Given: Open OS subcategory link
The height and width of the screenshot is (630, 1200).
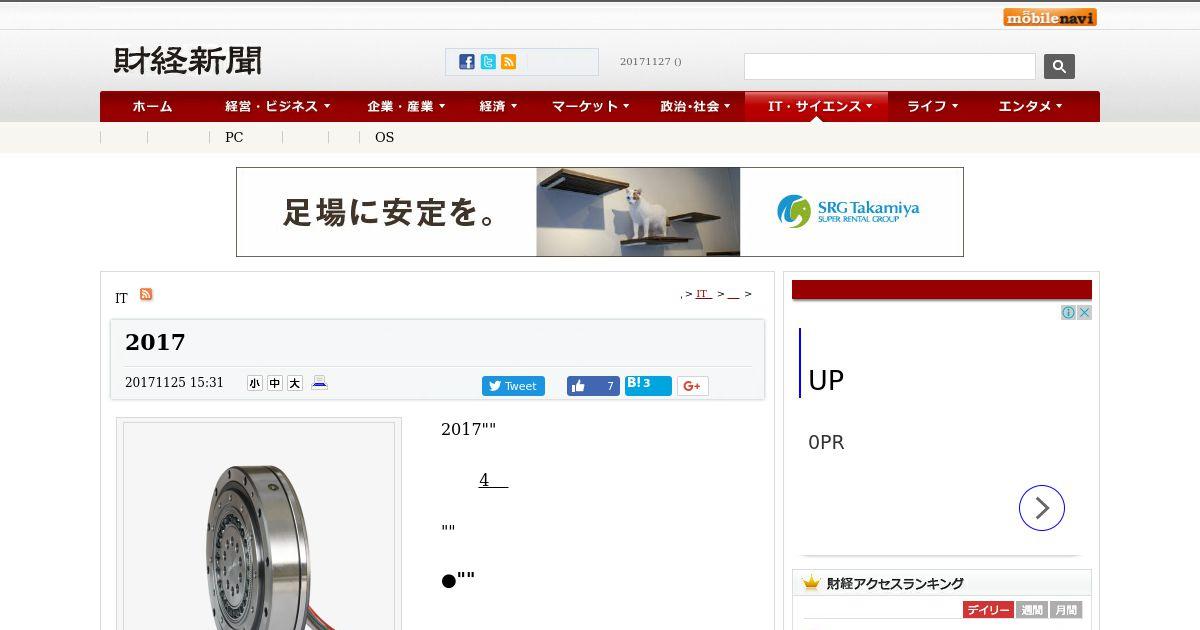Looking at the screenshot, I should point(385,137).
